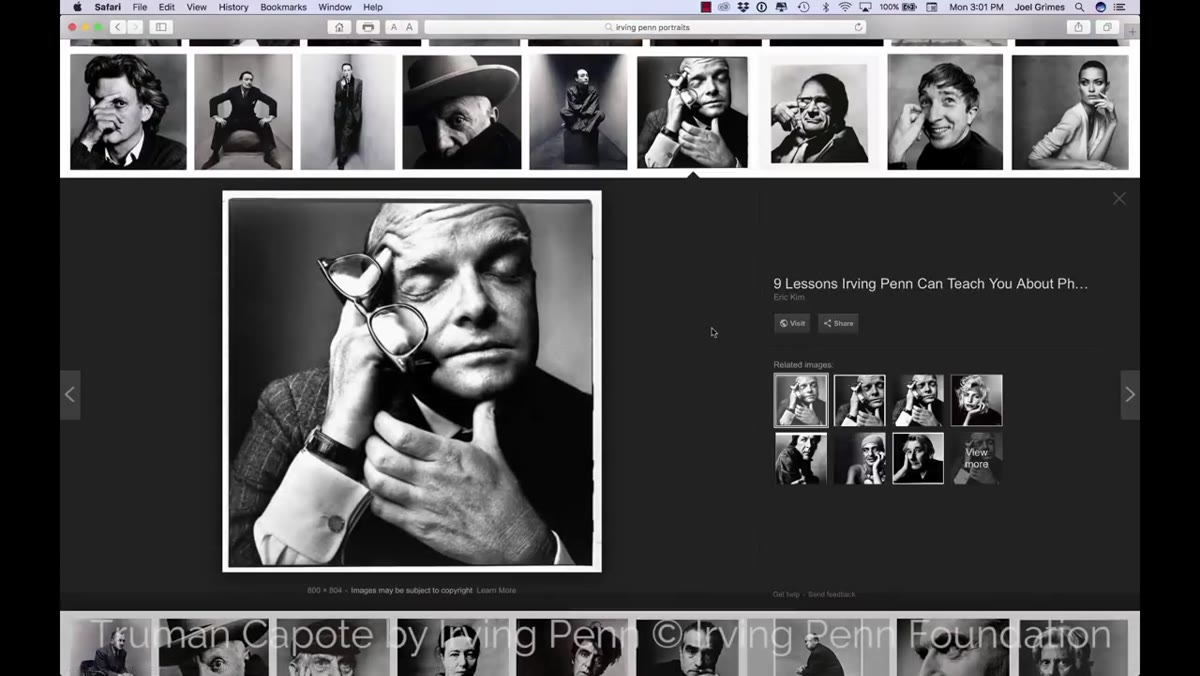The image size is (1200, 676).
Task: Open the large Truman Capote preview image
Action: click(x=412, y=381)
